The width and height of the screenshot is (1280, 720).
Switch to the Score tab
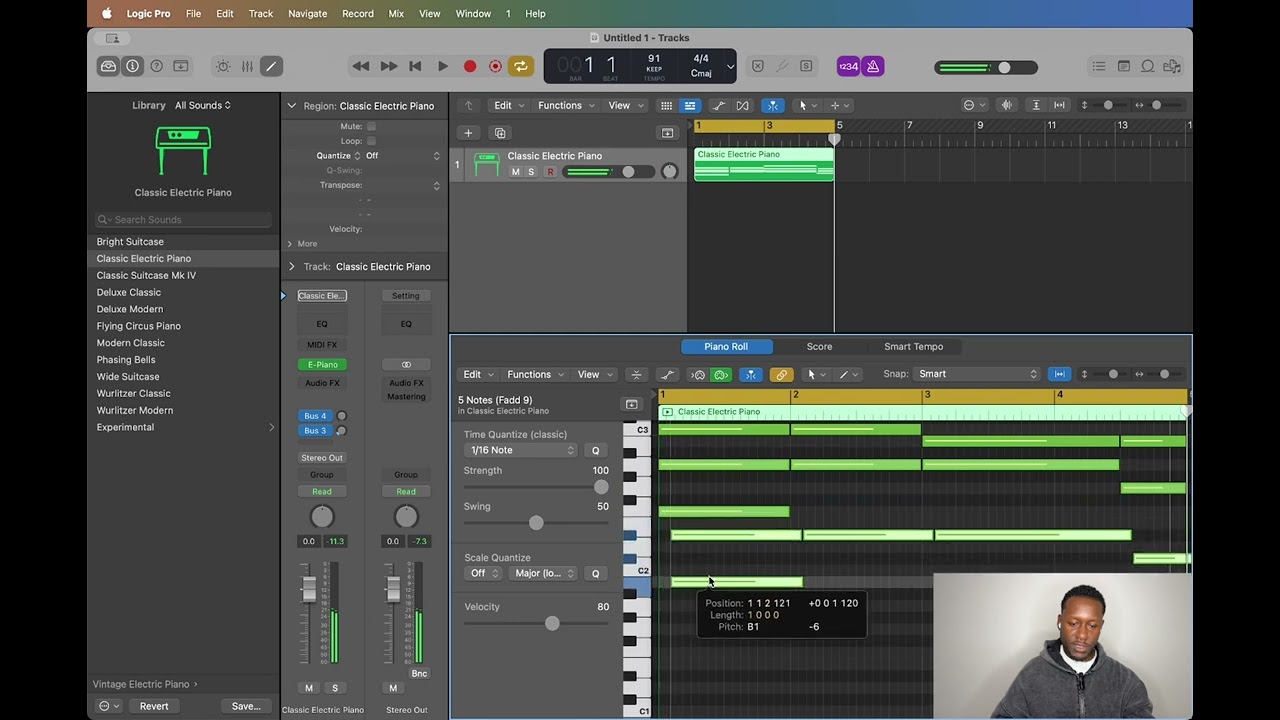[819, 346]
